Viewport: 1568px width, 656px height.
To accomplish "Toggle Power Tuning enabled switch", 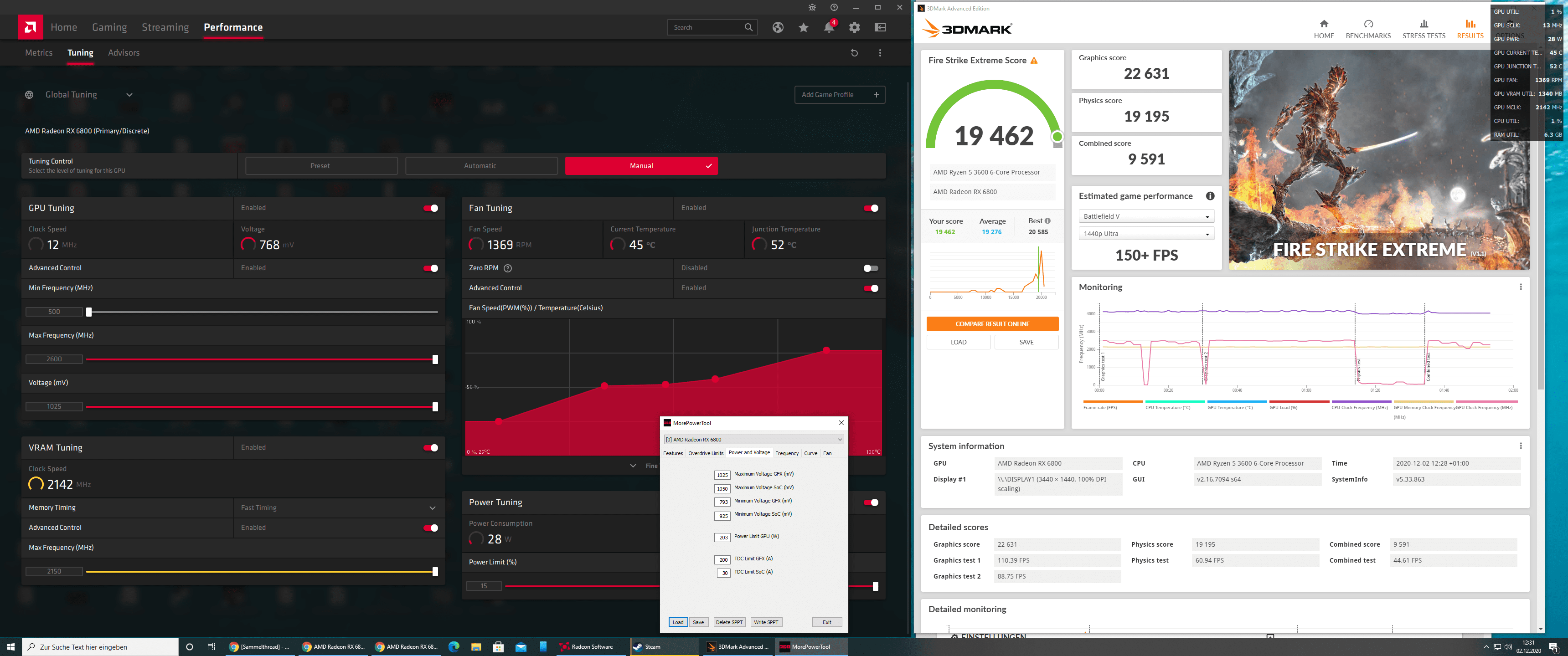I will [x=871, y=502].
